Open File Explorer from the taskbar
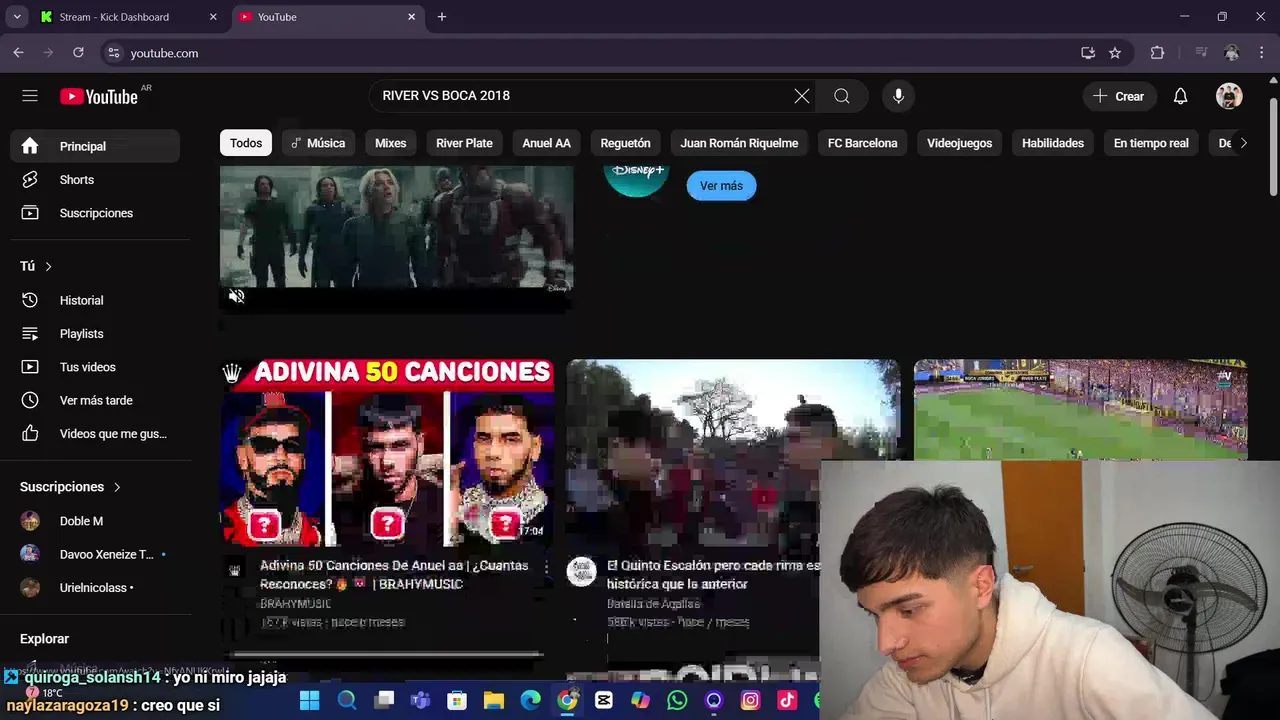This screenshot has height=720, width=1280. point(493,701)
